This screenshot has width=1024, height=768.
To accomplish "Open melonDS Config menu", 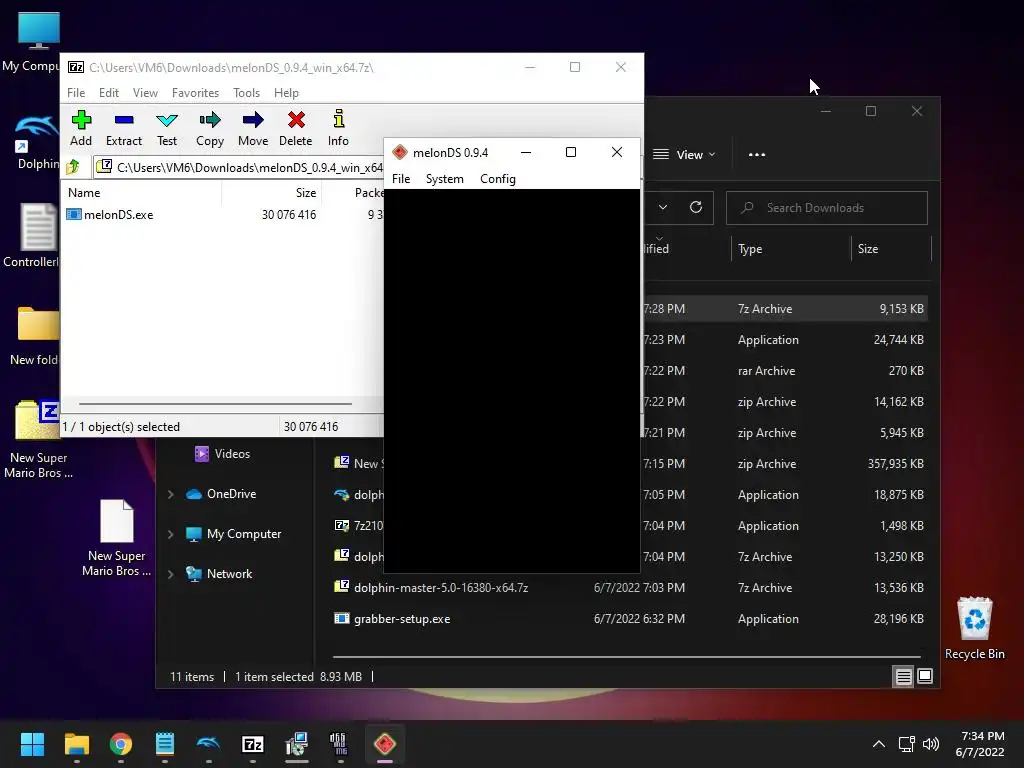I will point(498,179).
